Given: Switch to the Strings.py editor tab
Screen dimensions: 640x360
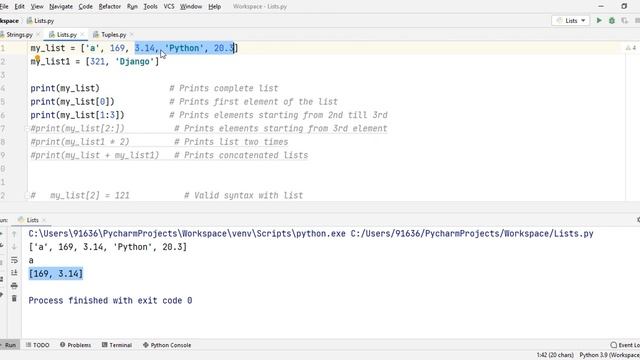Looking at the screenshot, I should (x=19, y=35).
